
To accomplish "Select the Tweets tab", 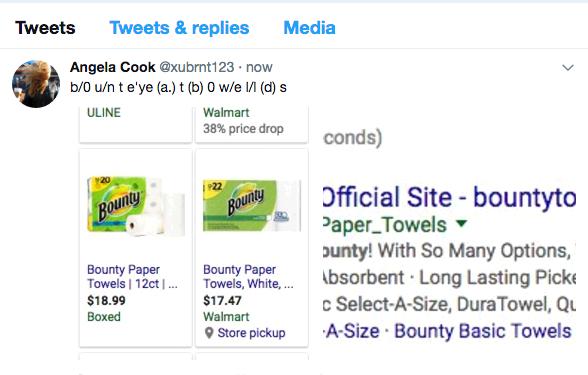I will click(x=45, y=28).
